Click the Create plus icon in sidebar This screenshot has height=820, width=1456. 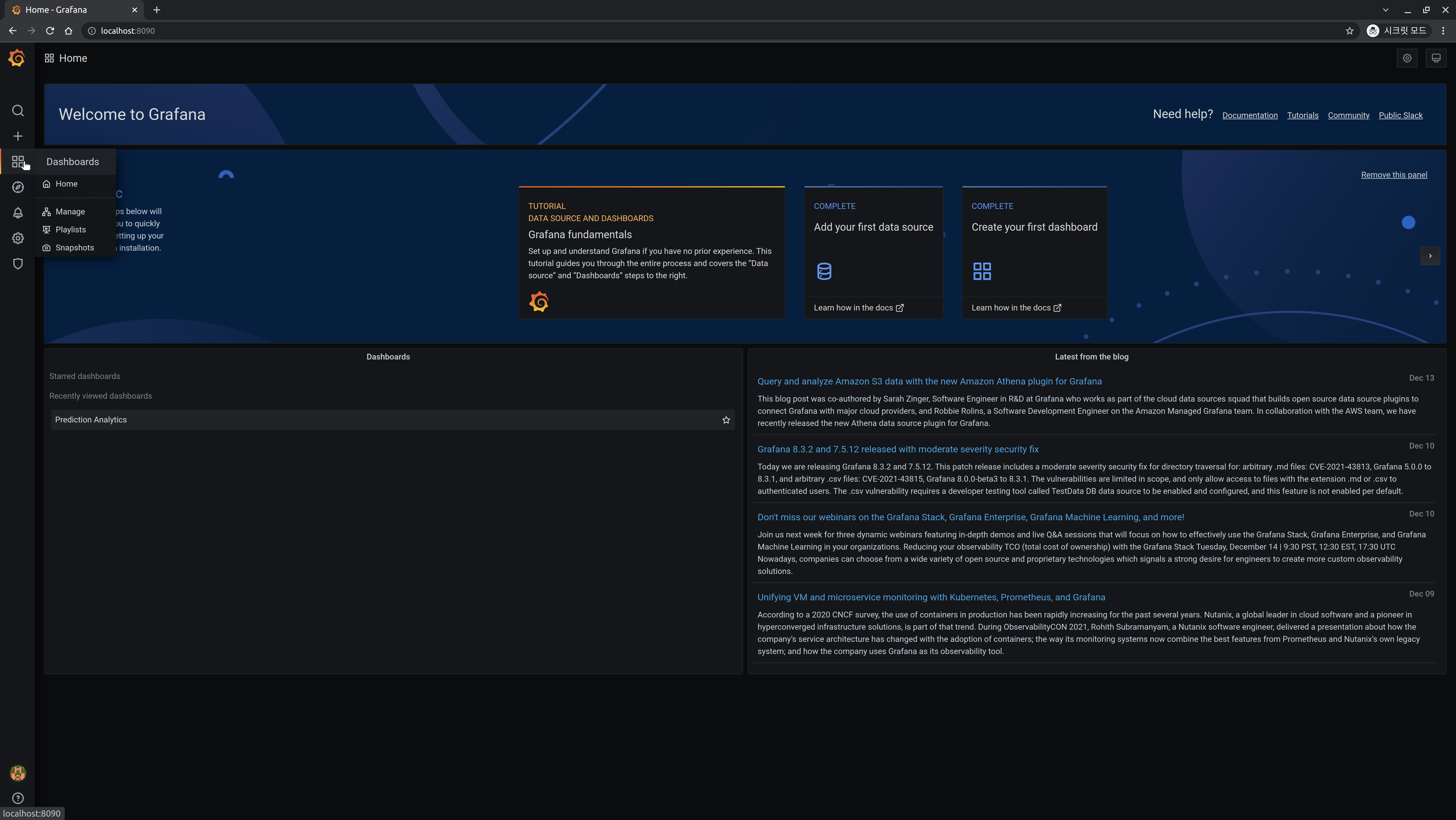(17, 136)
